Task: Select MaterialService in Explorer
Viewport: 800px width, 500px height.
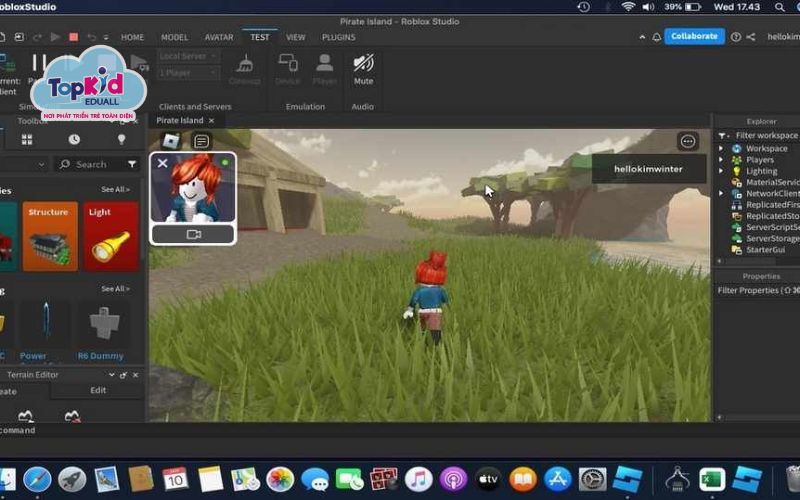Action: [x=765, y=182]
